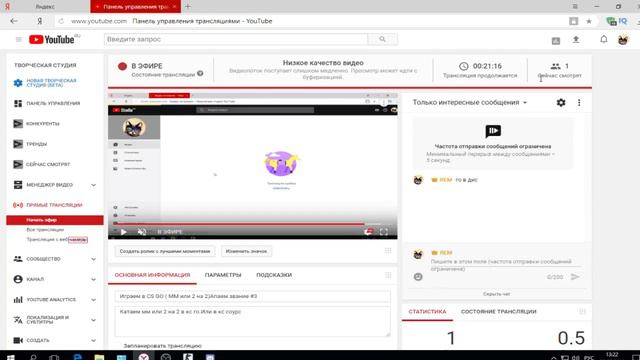Click the drag handle beside Изменить значок
The image size is (640, 360).
(388, 251)
